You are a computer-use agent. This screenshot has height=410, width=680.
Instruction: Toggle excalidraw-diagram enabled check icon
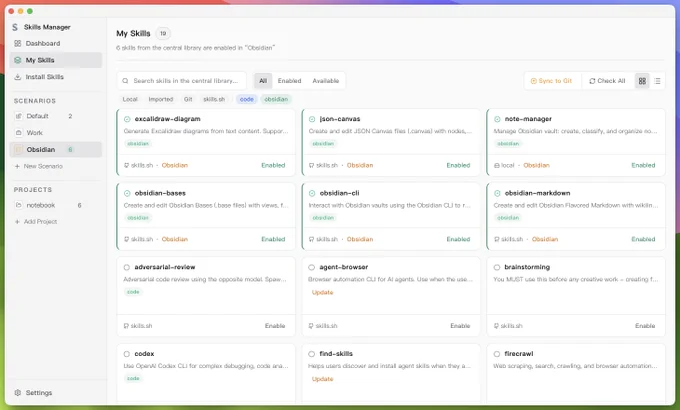(127, 119)
